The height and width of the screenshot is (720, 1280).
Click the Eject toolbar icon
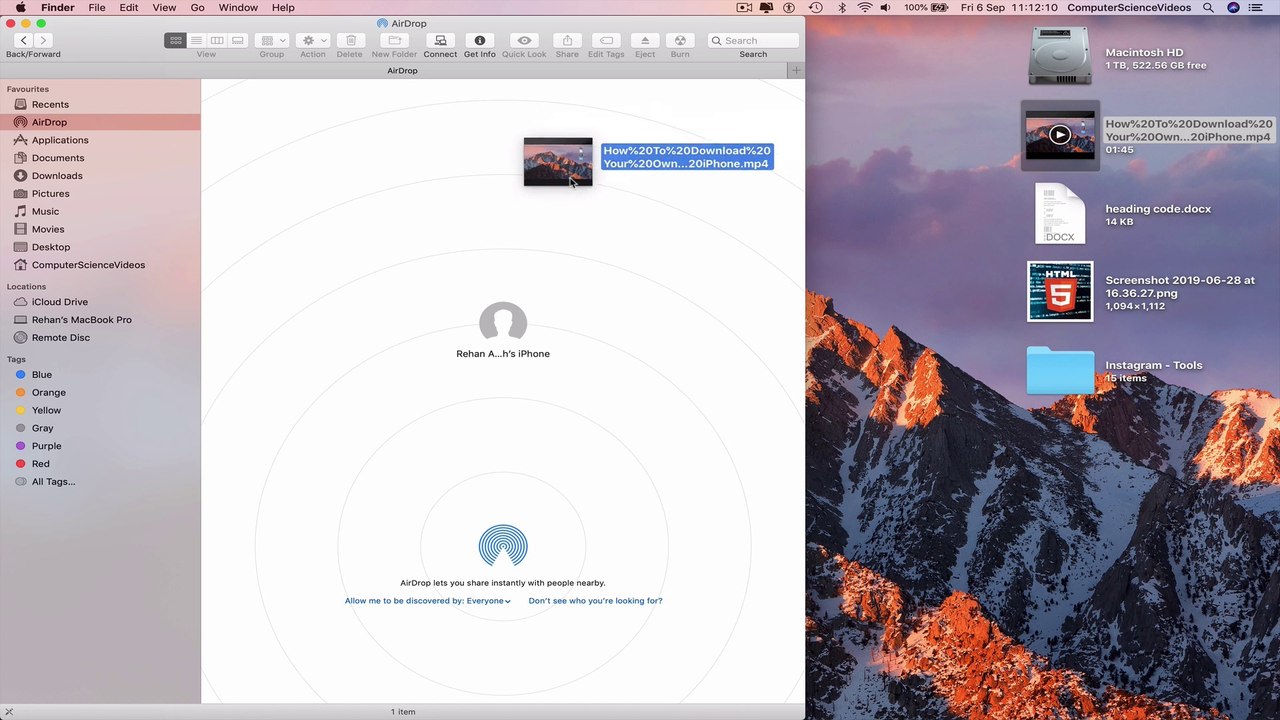pyautogui.click(x=645, y=40)
